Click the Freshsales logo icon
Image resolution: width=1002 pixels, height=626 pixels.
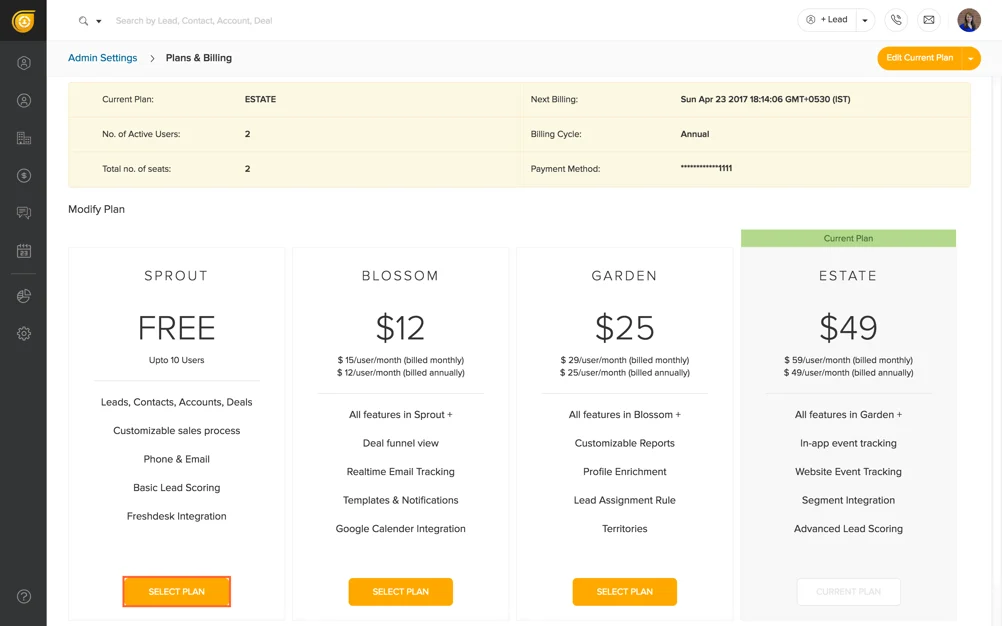click(23, 20)
